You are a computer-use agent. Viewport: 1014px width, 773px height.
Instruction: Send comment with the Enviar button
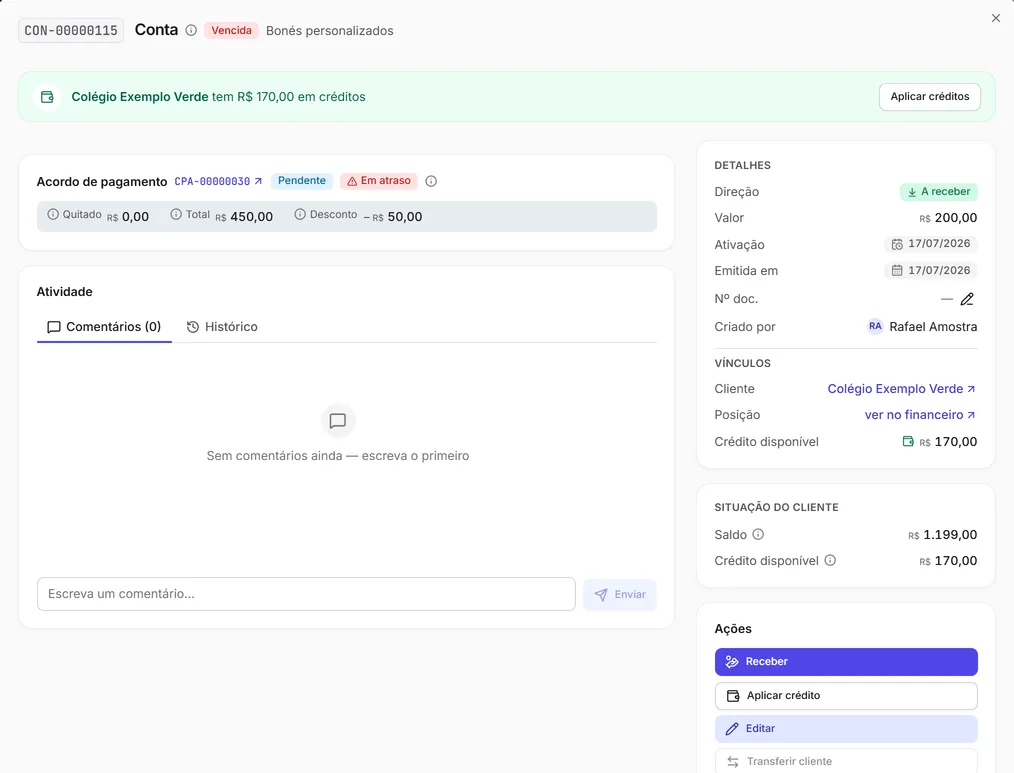pyautogui.click(x=620, y=594)
